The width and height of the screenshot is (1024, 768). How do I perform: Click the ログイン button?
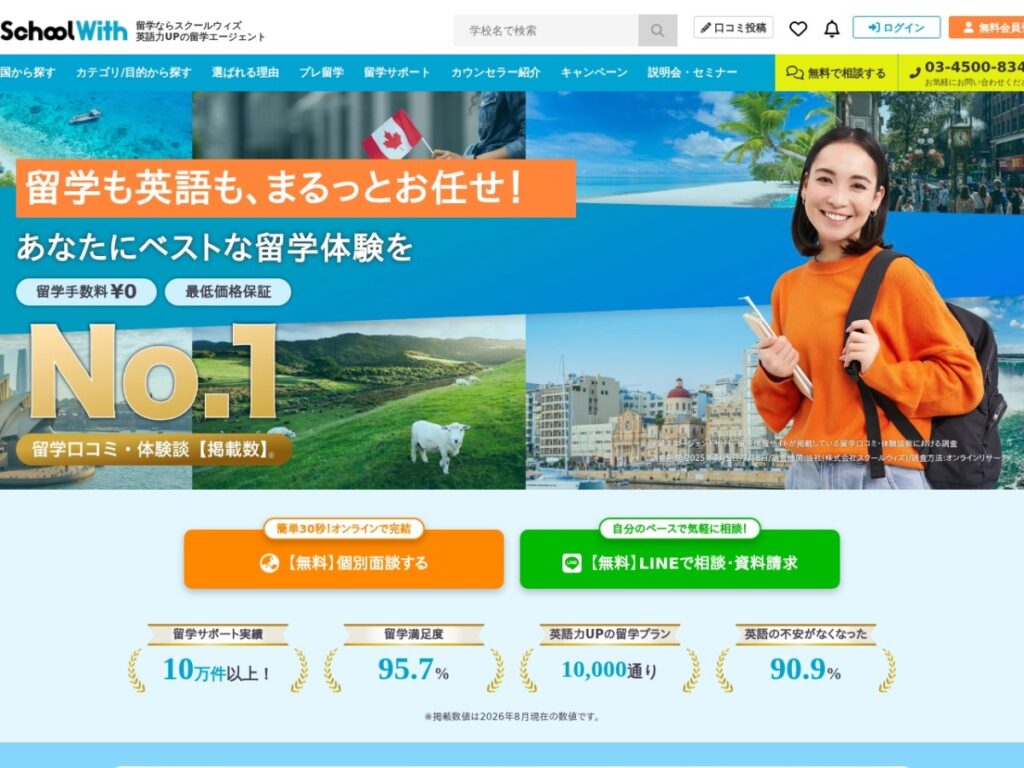pyautogui.click(x=896, y=27)
